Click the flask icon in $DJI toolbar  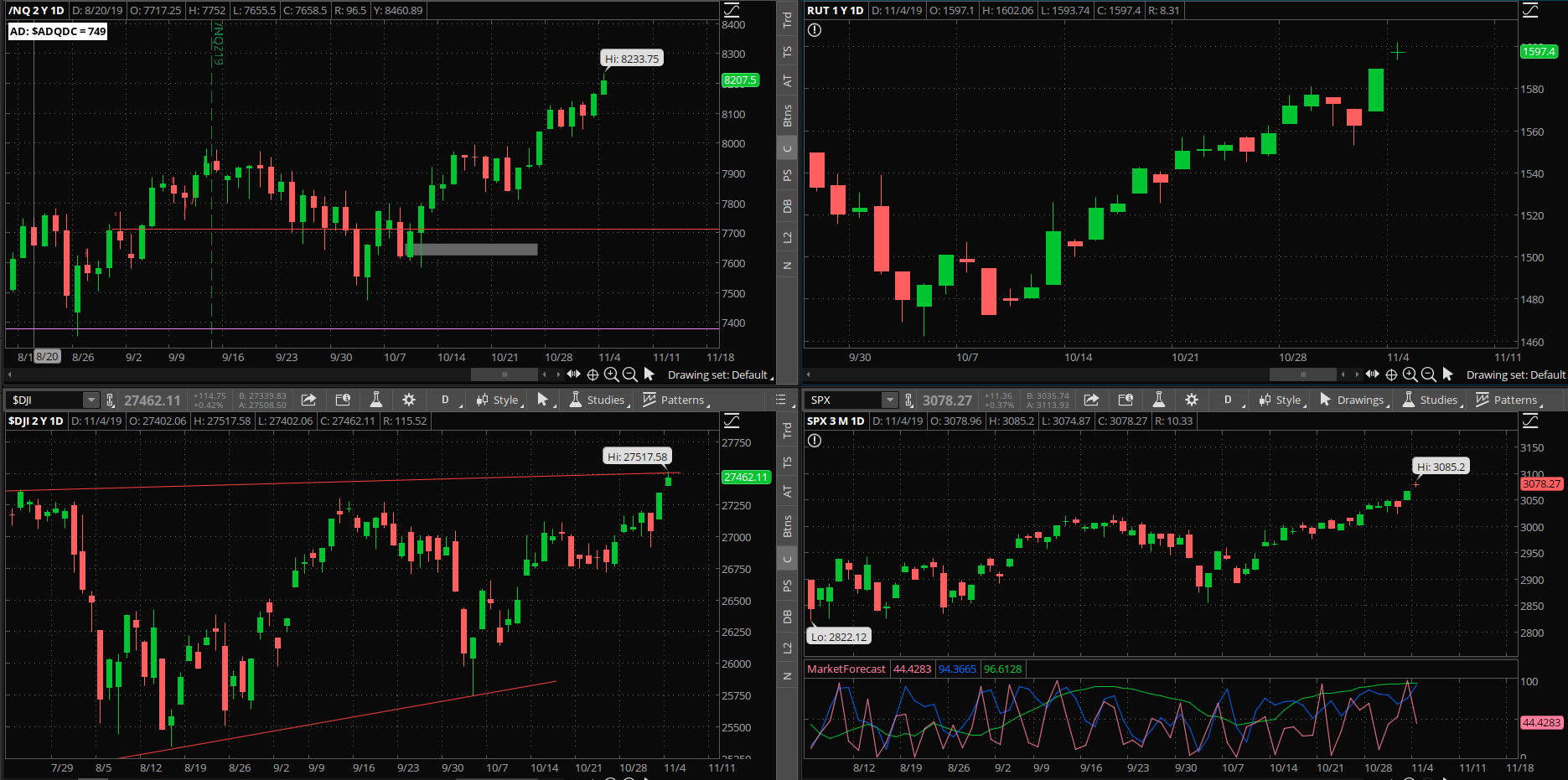tap(376, 400)
